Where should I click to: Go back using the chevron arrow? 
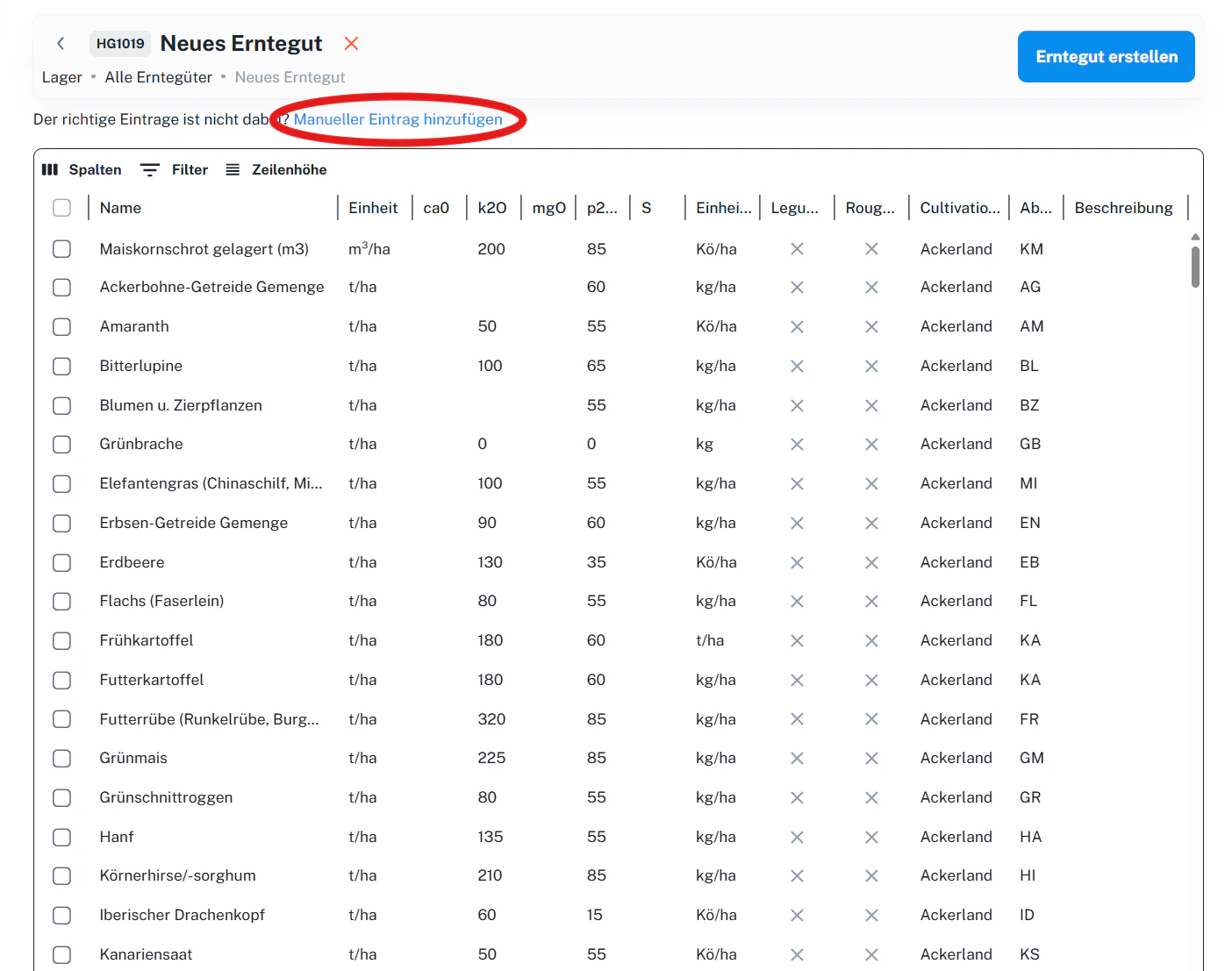click(x=61, y=43)
